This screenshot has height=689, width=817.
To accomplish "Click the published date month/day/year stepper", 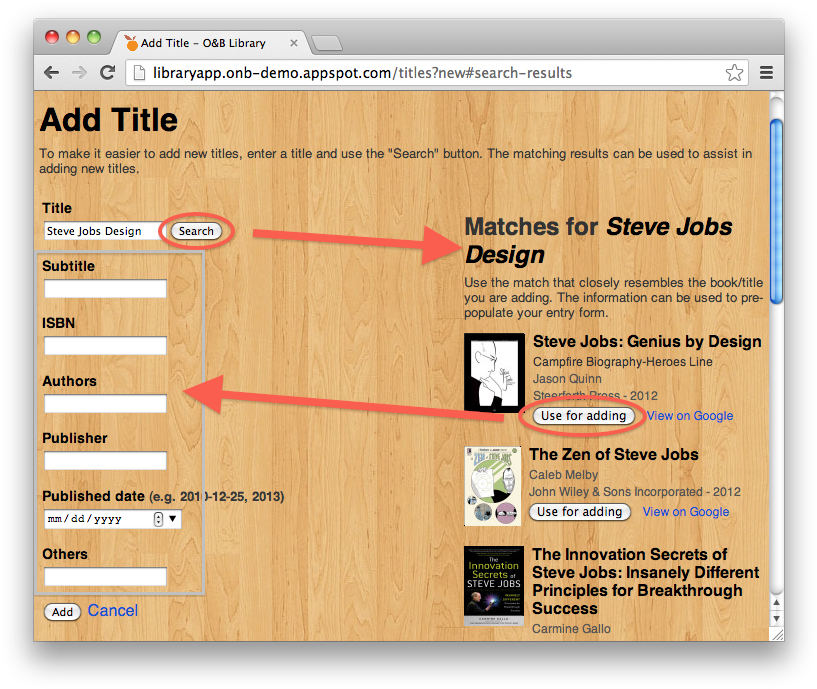I will (x=160, y=519).
